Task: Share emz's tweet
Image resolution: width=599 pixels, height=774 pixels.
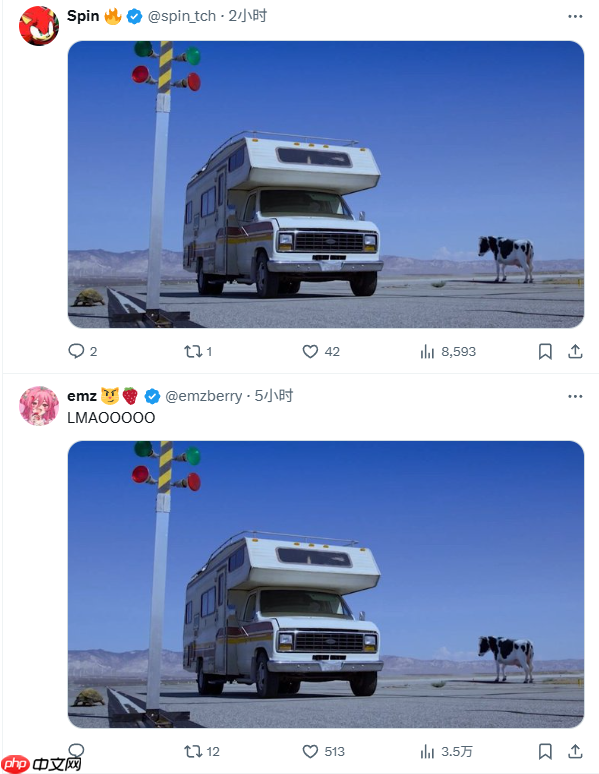Action: tap(575, 751)
